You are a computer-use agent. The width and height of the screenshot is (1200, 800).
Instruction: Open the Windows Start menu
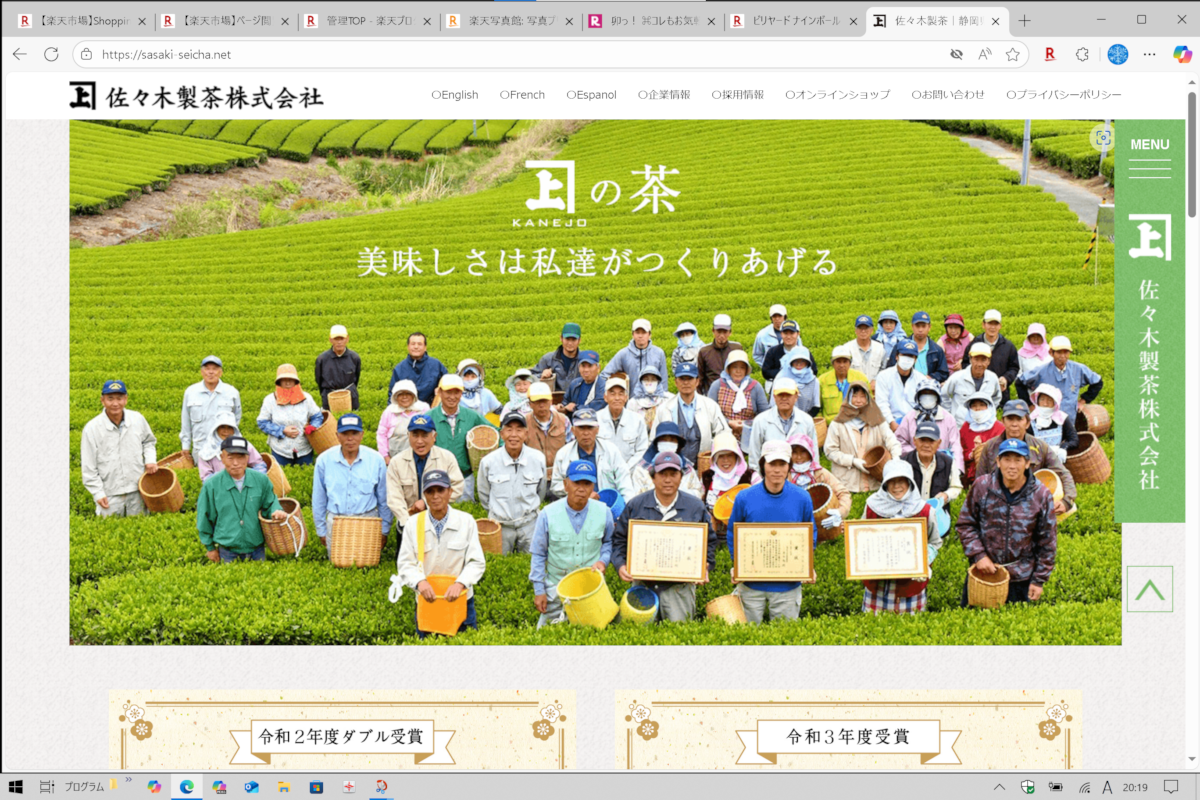click(x=16, y=787)
